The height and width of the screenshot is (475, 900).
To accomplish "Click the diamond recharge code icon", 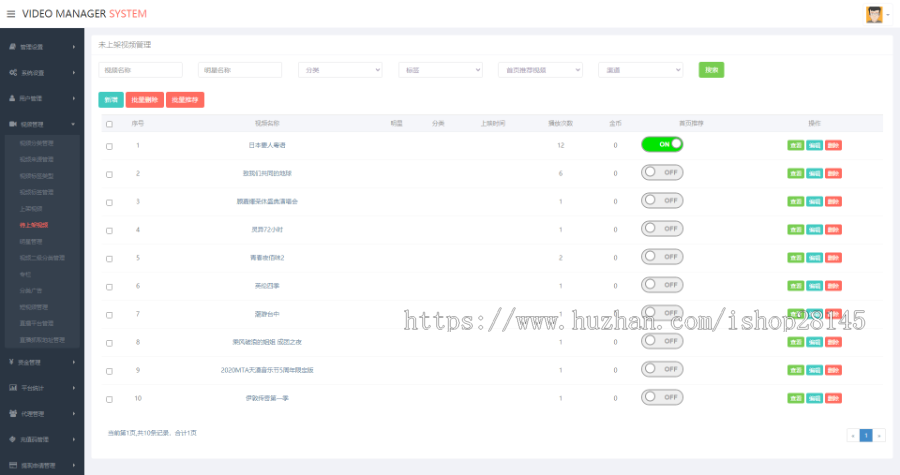I will 13,439.
